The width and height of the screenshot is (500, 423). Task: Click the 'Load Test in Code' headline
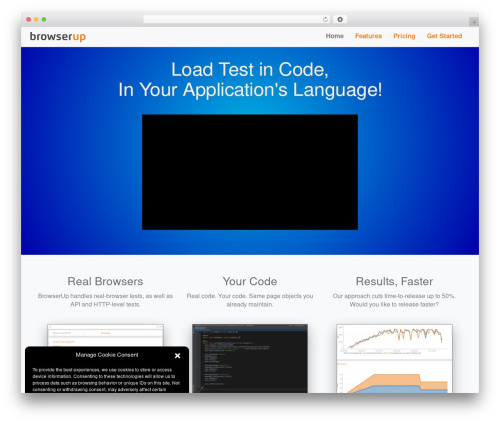click(x=250, y=70)
